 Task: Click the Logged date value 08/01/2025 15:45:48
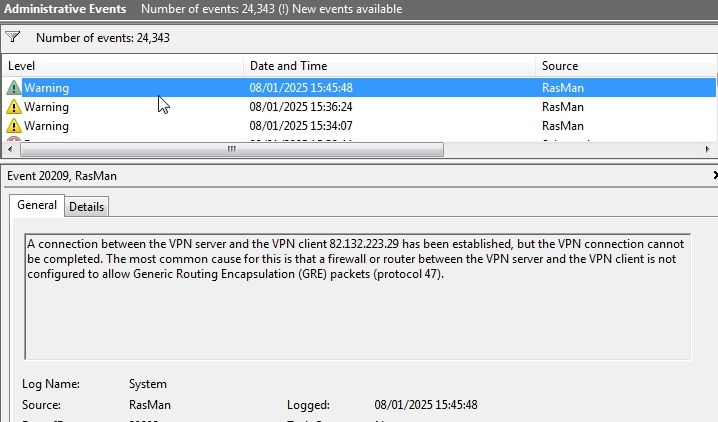coord(426,405)
